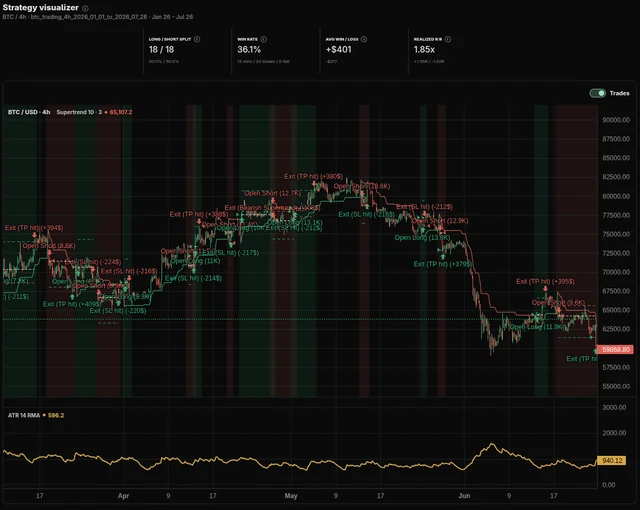640x510 pixels.
Task: Click the Exit (TP hit) (+380$) trade label
Action: pos(313,176)
